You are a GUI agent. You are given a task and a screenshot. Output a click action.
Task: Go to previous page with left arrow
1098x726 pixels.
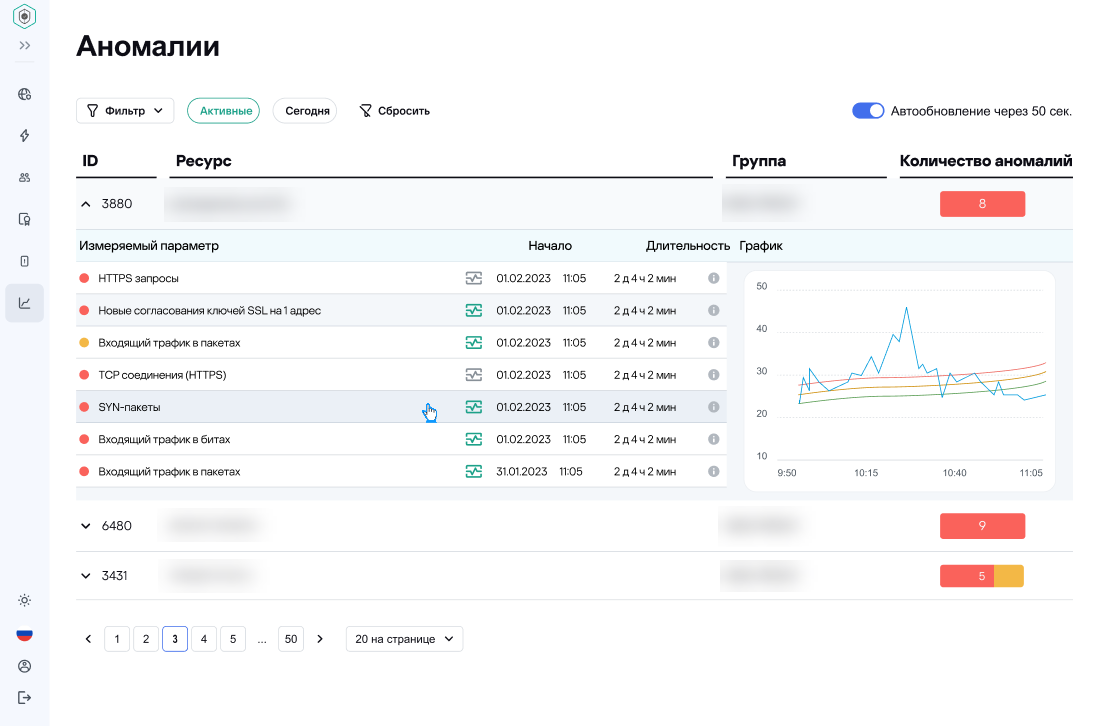pos(88,638)
